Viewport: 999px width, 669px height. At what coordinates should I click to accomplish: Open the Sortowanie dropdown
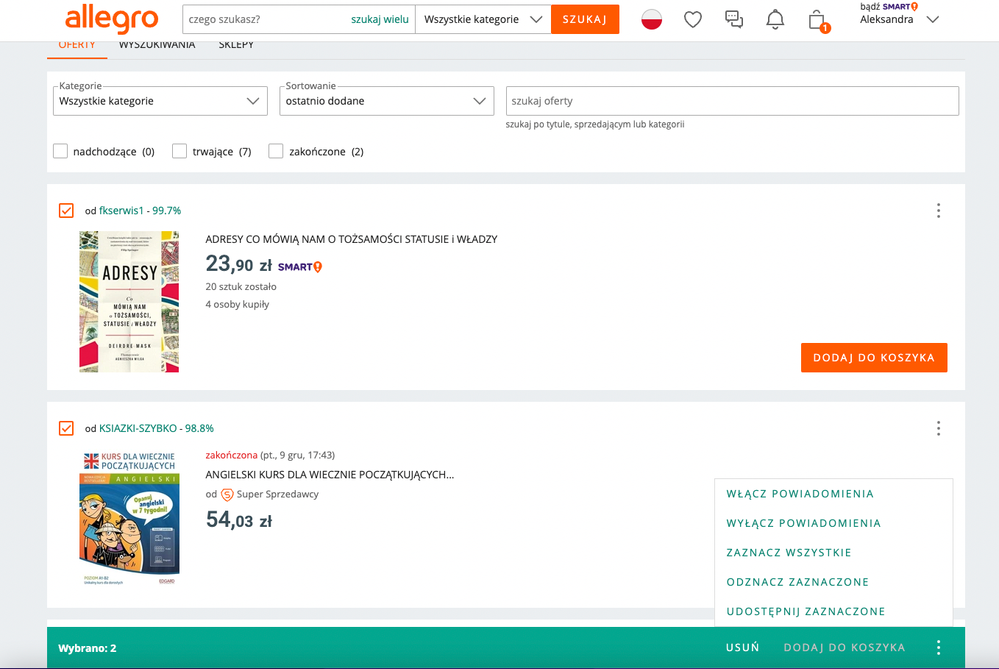pos(387,101)
